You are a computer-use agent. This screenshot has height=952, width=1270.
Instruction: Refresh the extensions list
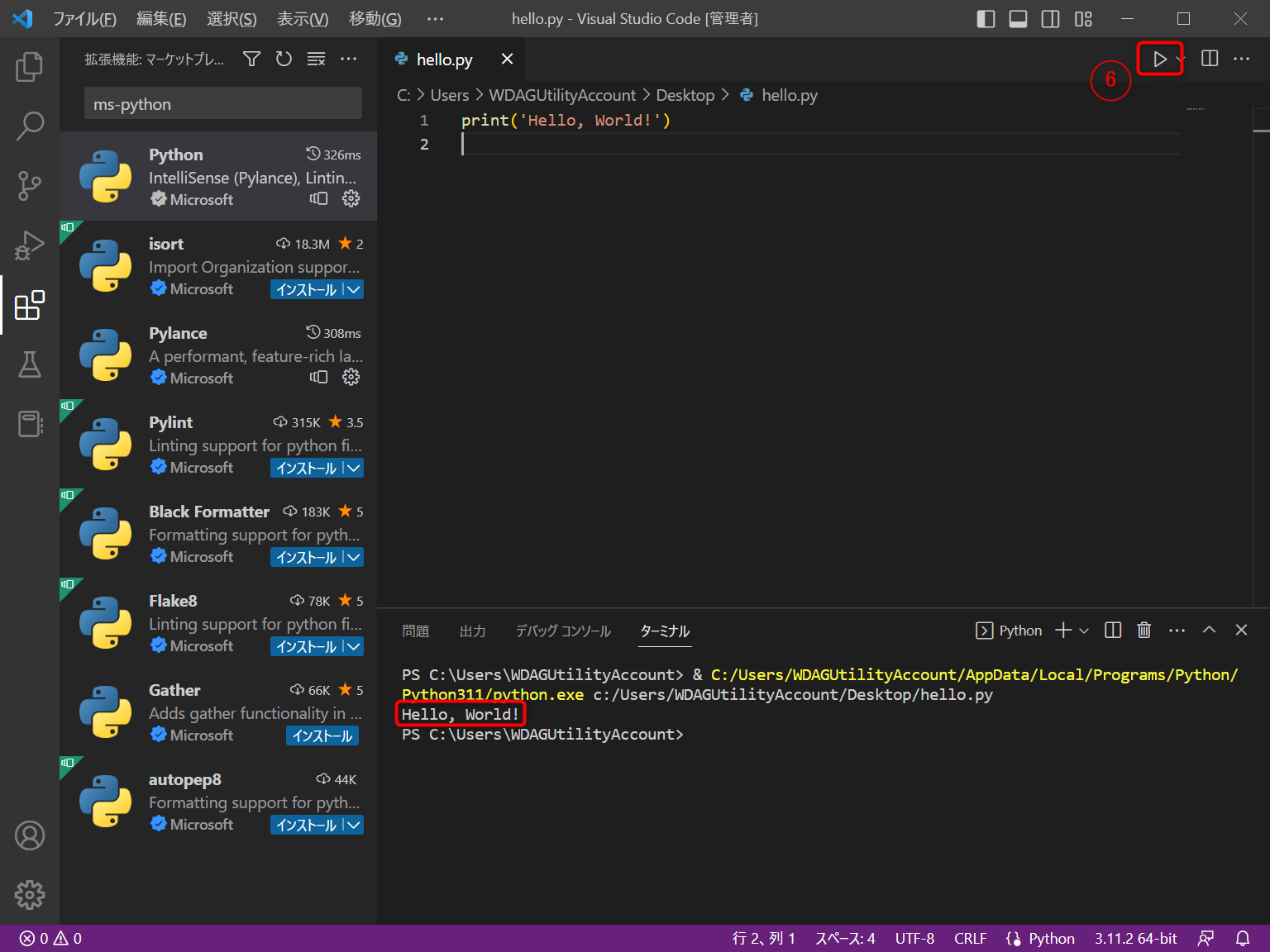(284, 59)
